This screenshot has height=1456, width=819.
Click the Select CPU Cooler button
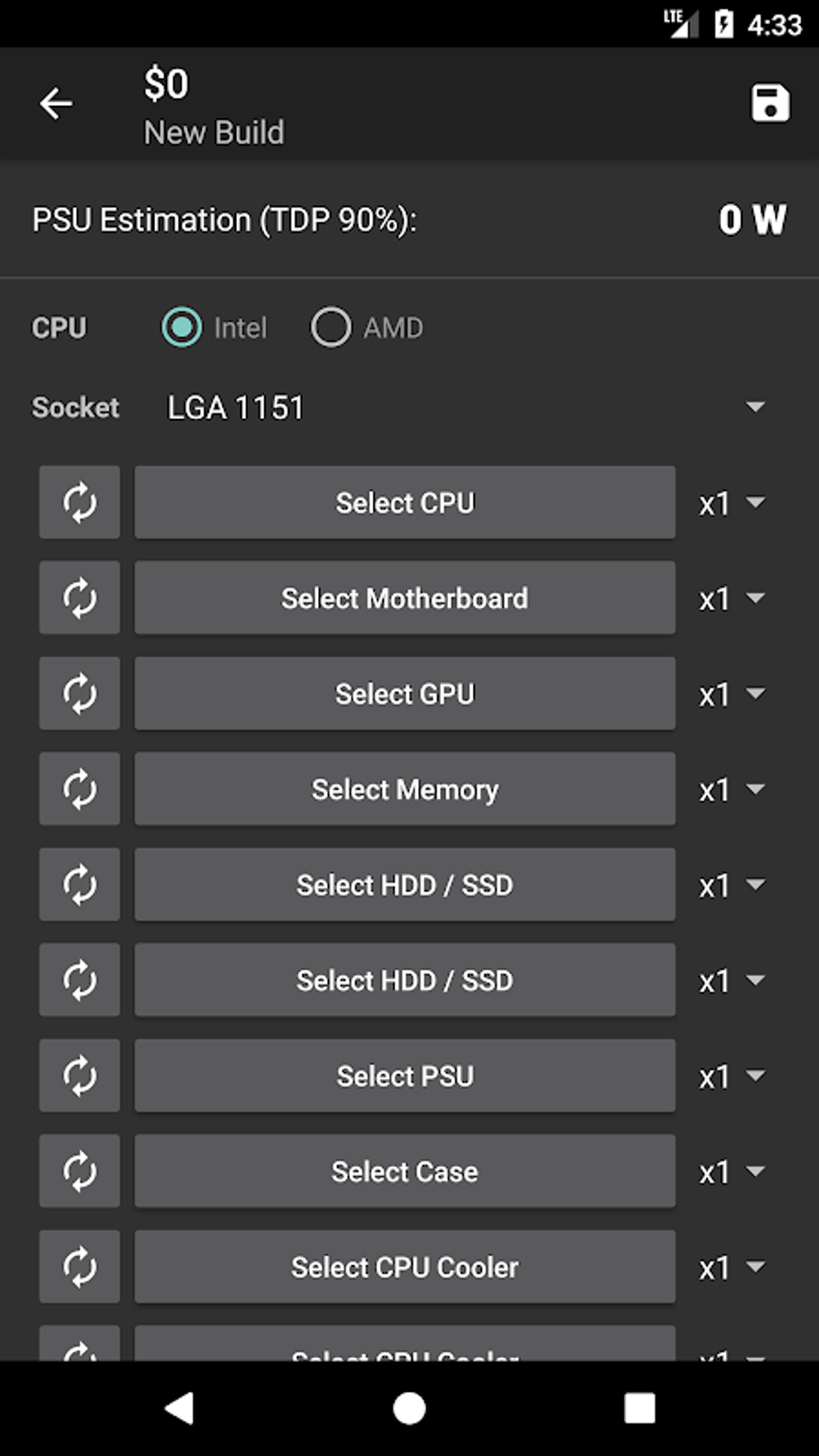[x=405, y=1267]
